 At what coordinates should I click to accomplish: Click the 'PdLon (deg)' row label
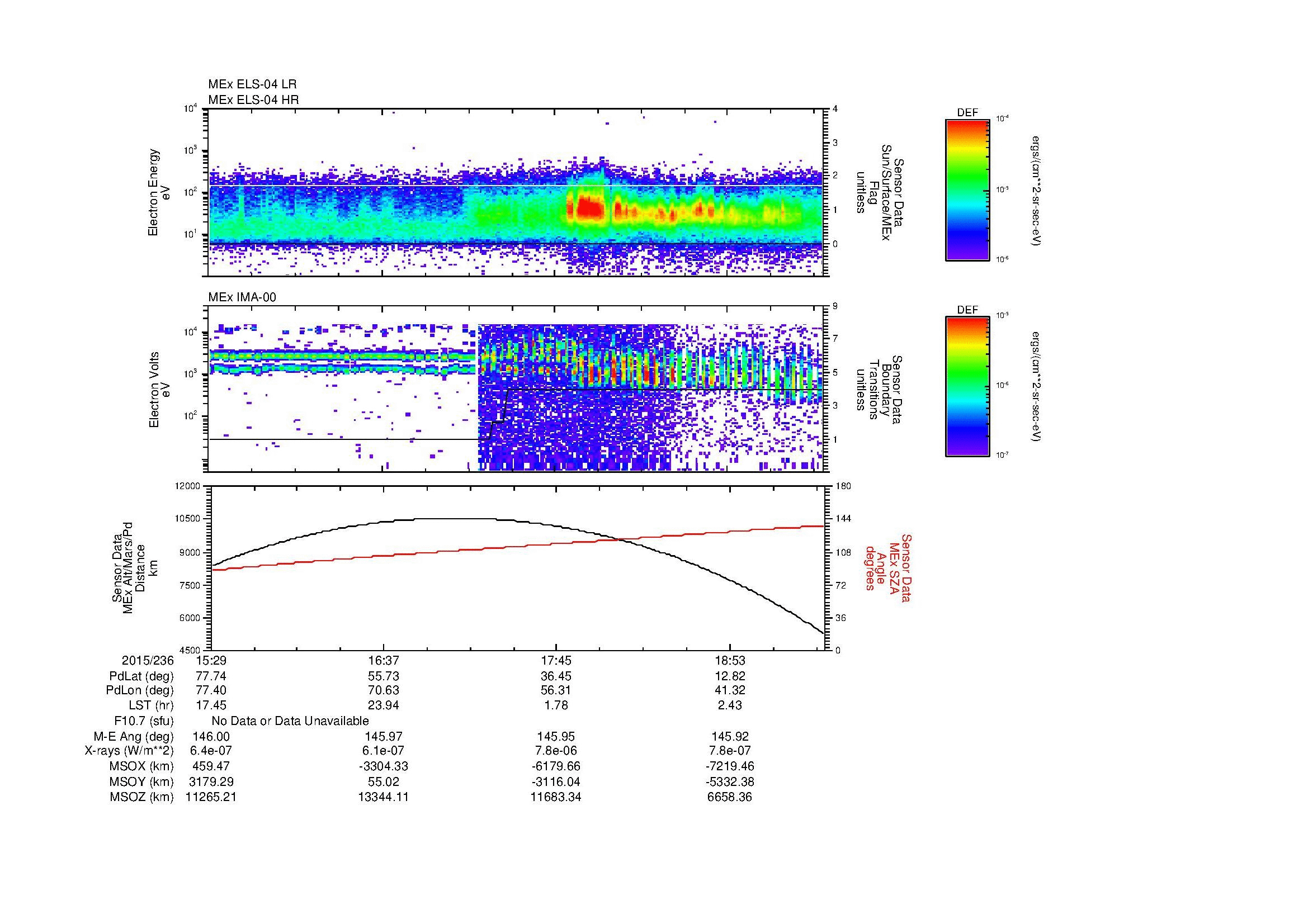point(140,690)
